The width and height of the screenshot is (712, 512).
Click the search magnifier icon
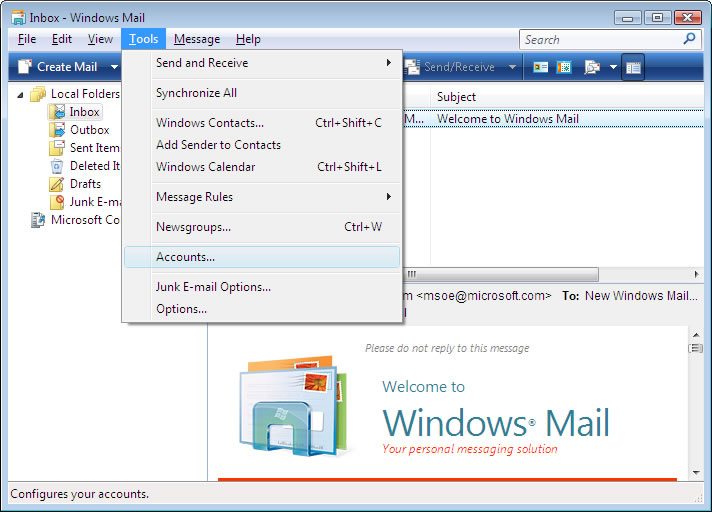point(689,39)
